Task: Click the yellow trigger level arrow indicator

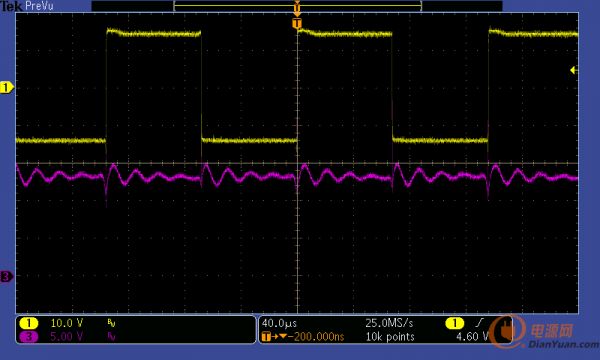Action: coord(574,70)
